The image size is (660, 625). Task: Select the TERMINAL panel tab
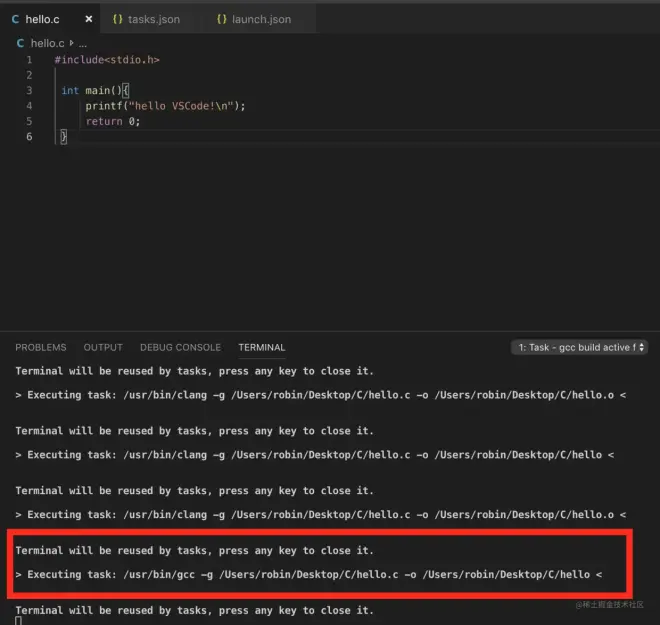[262, 347]
